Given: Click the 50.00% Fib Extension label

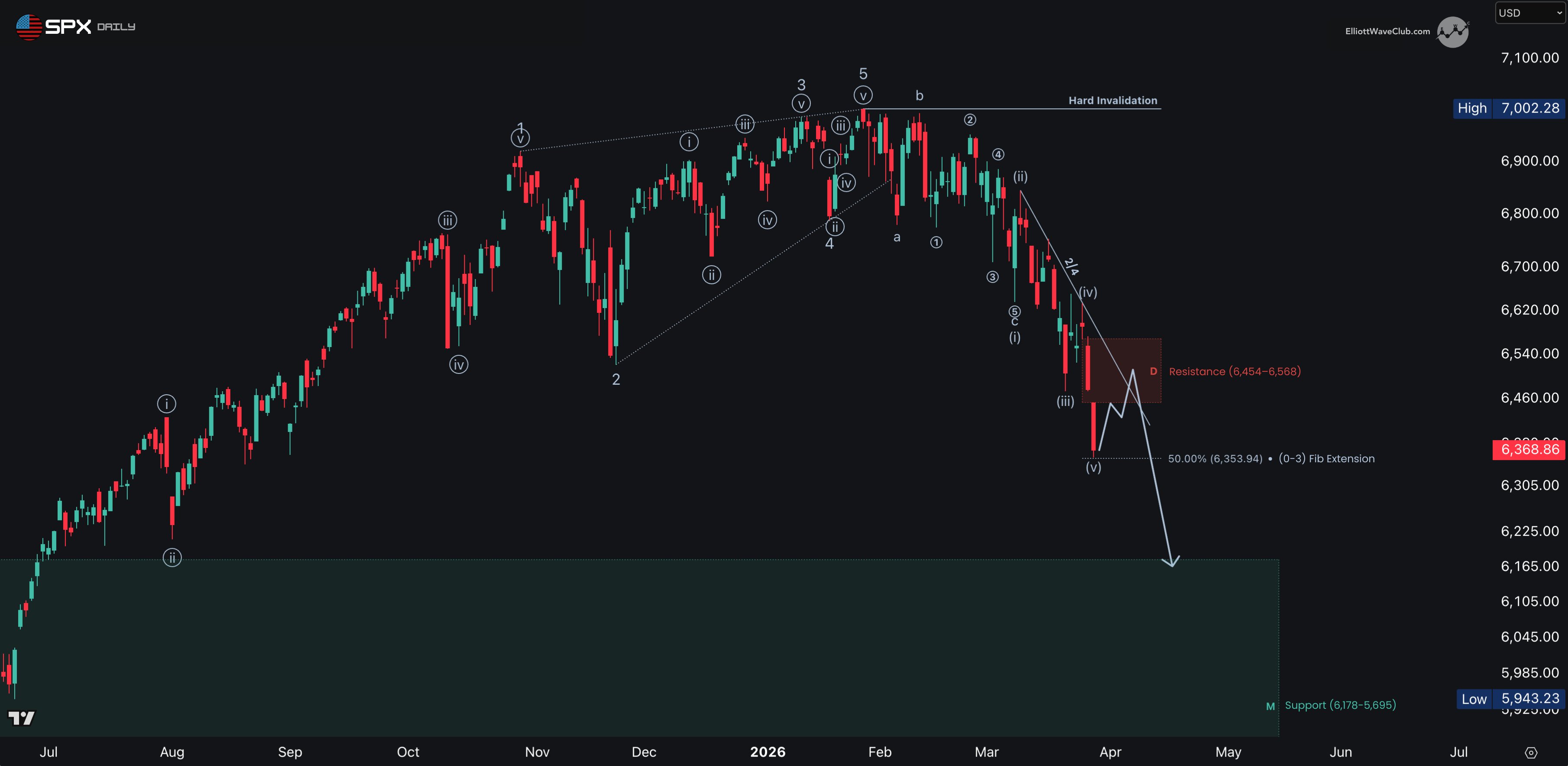Looking at the screenshot, I should tap(1271, 458).
